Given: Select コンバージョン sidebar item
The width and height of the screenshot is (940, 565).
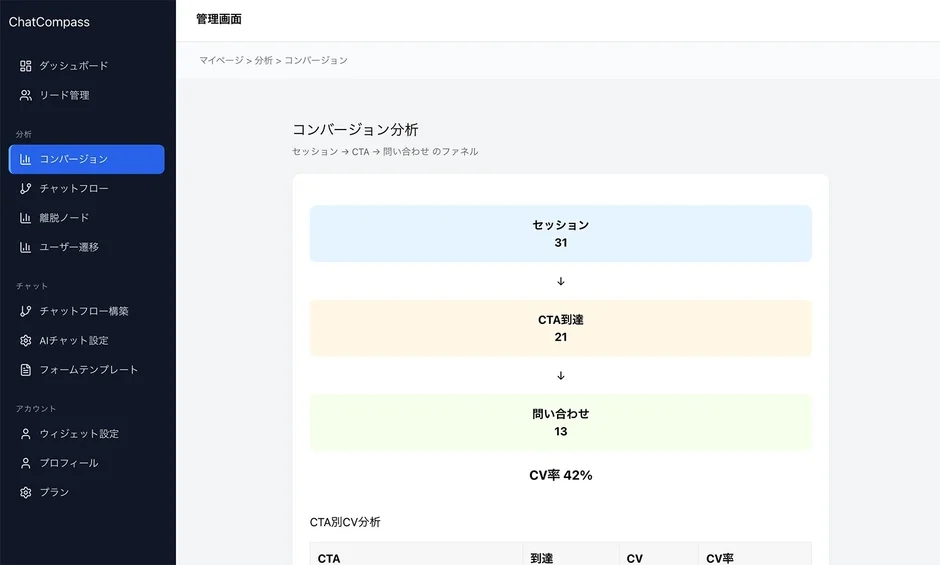Looking at the screenshot, I should point(86,160).
